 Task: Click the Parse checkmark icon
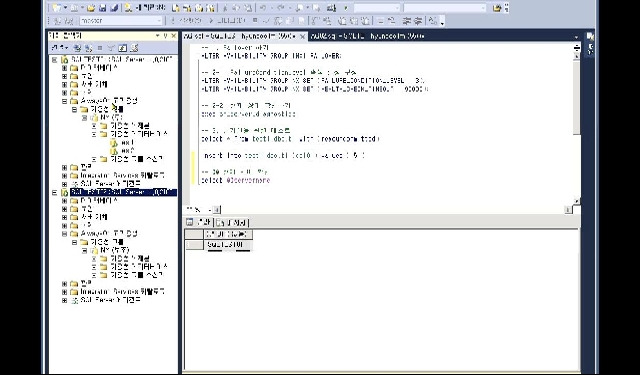click(266, 20)
